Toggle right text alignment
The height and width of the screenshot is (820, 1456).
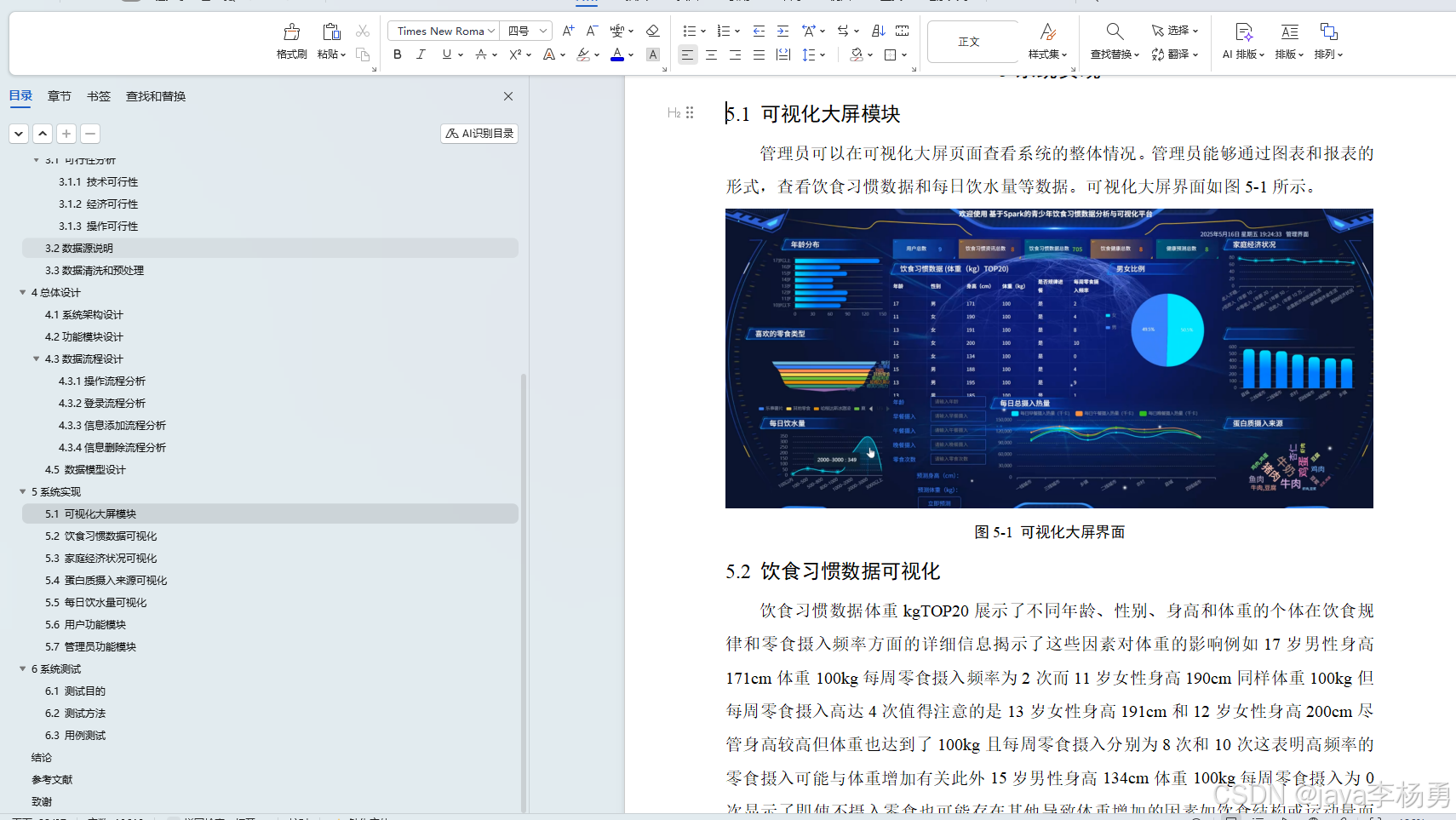click(735, 54)
